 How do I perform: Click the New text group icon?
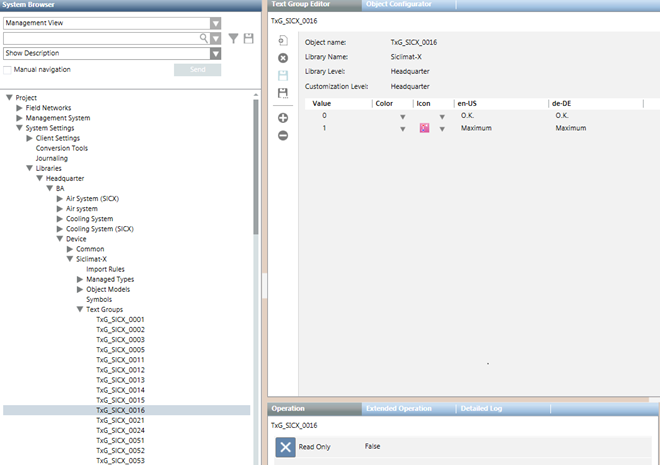click(283, 41)
